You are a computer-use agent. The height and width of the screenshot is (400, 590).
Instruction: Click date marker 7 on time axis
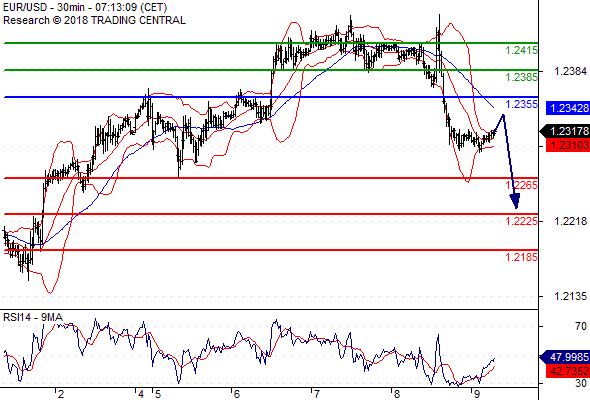pos(316,394)
